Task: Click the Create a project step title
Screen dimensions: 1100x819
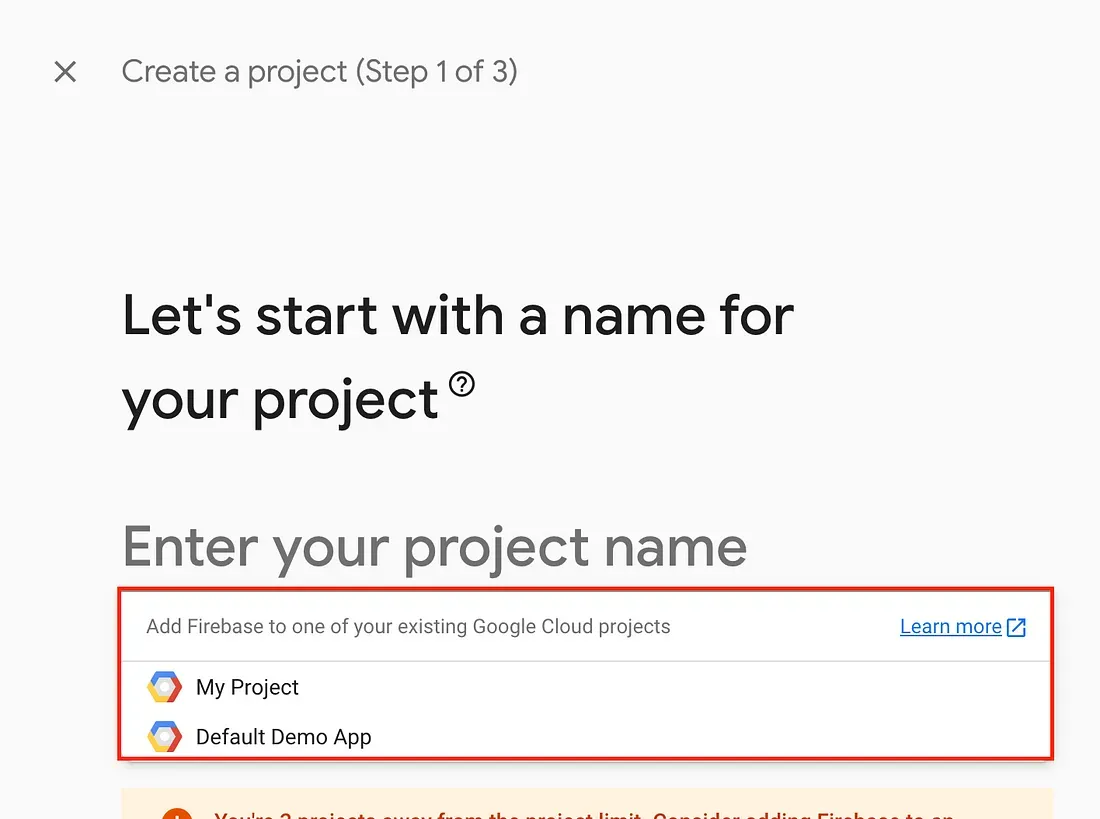Action: [x=319, y=72]
